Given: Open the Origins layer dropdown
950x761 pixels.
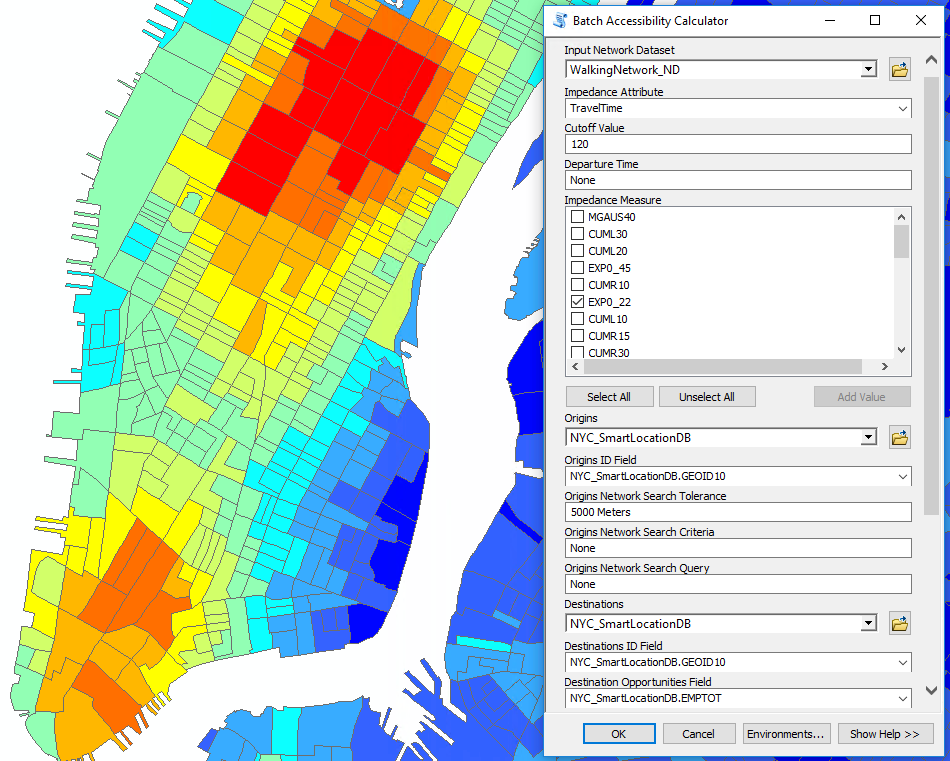Looking at the screenshot, I should pyautogui.click(x=868, y=437).
